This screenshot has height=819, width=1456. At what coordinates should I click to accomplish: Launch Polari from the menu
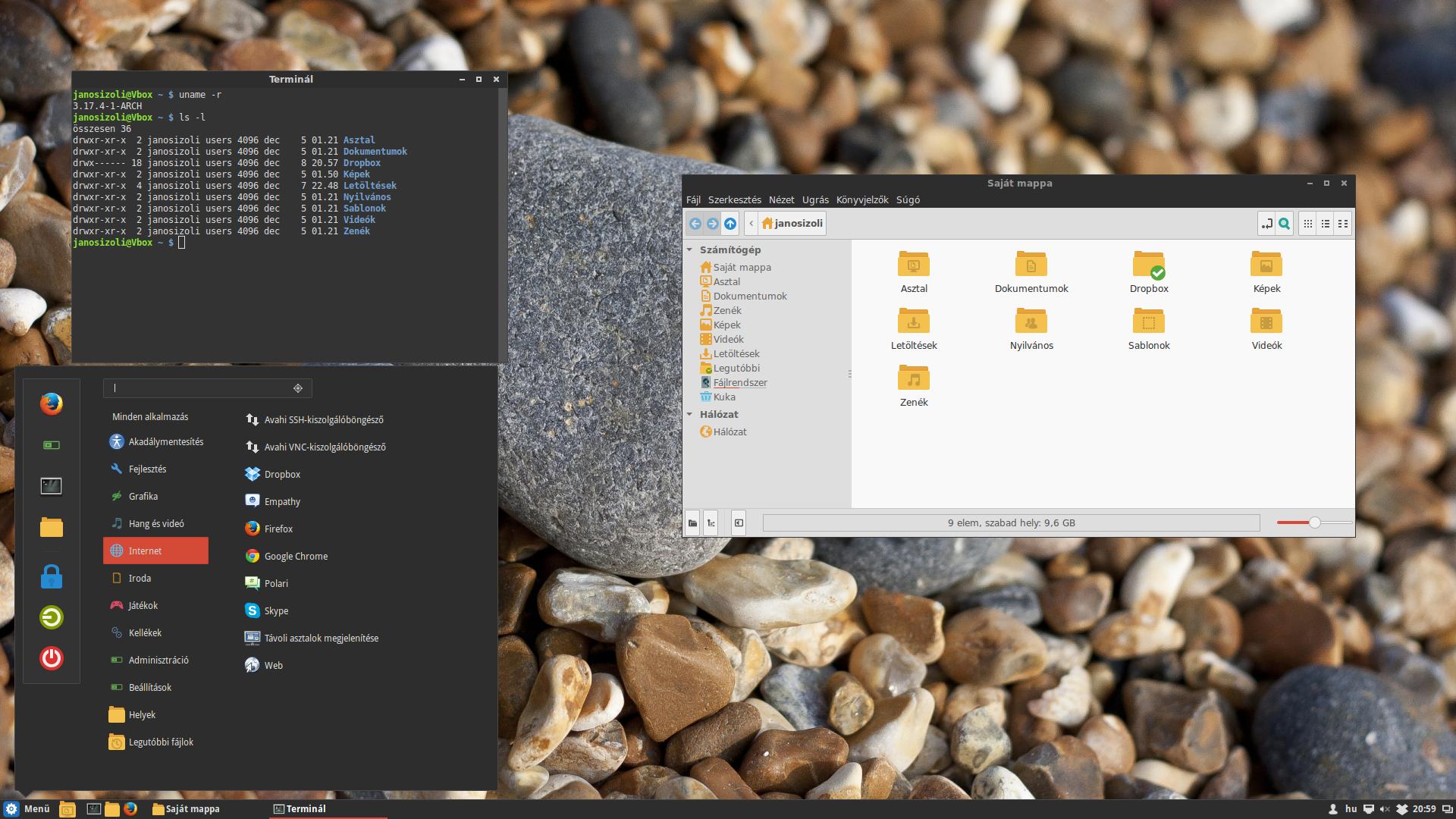coord(267,583)
